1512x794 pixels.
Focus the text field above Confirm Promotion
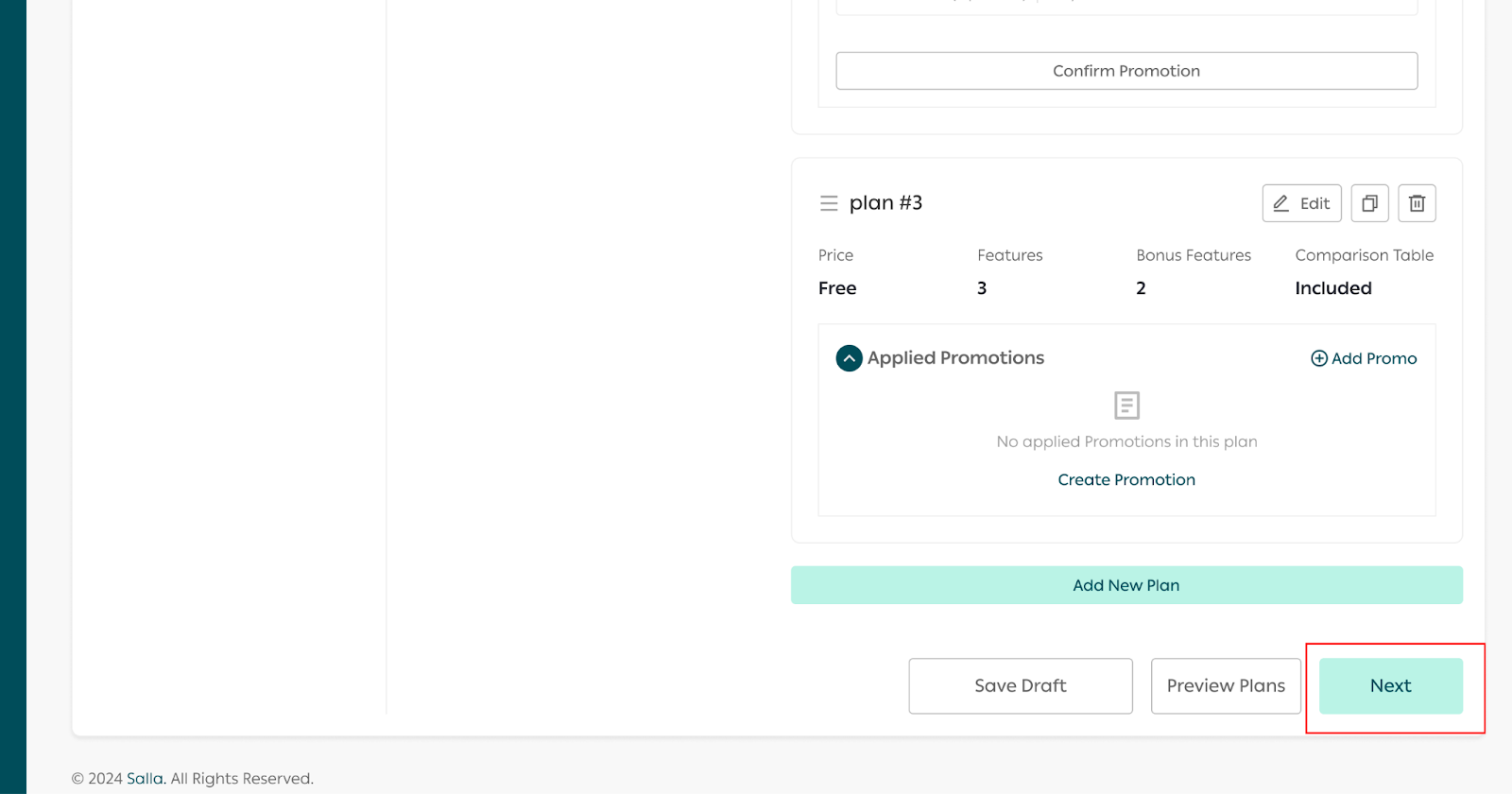[1126, 8]
